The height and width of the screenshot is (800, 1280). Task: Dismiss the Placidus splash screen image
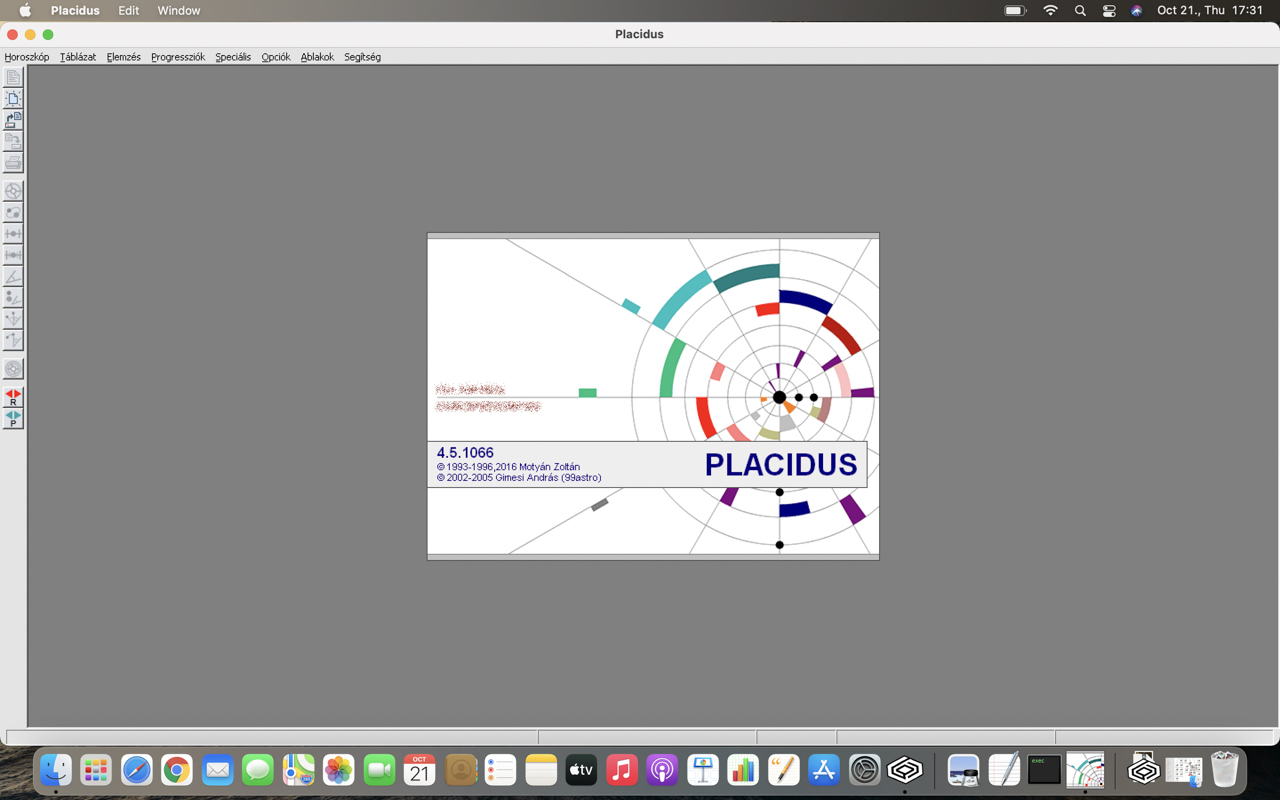[653, 396]
